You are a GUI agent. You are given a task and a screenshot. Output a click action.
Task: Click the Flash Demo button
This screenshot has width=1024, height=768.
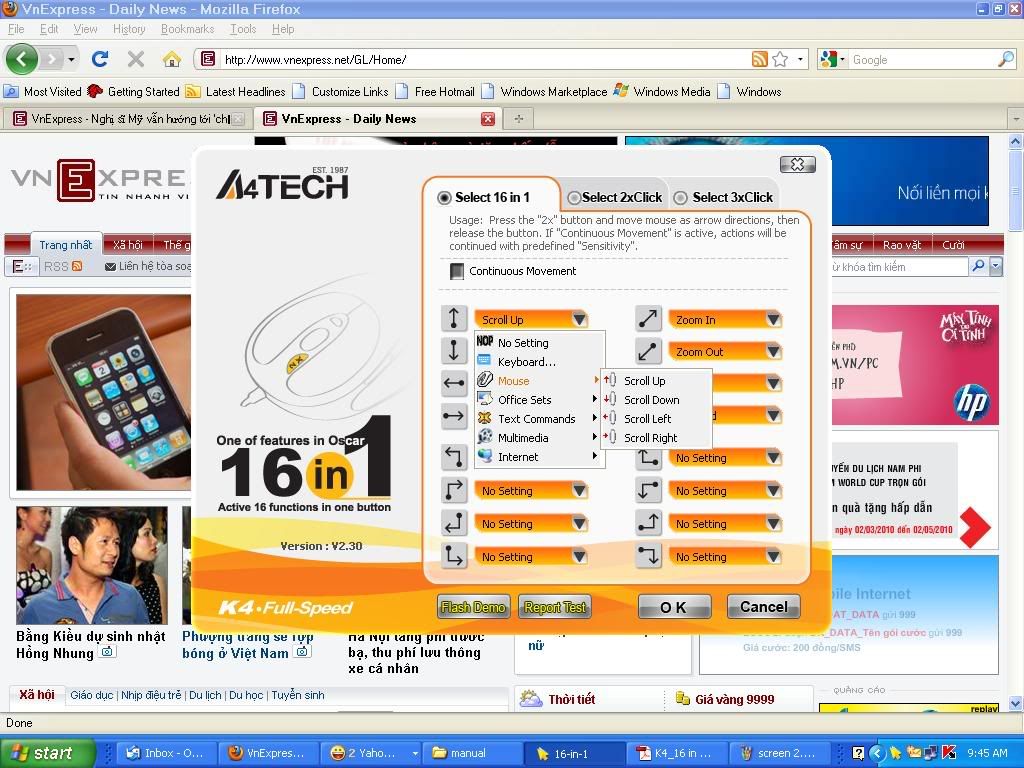click(x=473, y=607)
